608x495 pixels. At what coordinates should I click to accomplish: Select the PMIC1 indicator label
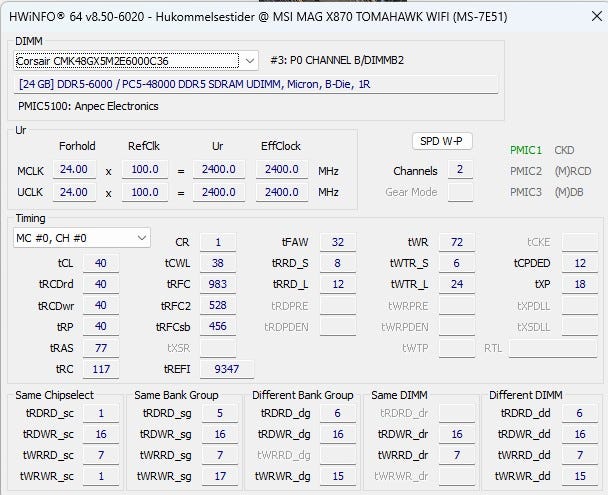525,150
